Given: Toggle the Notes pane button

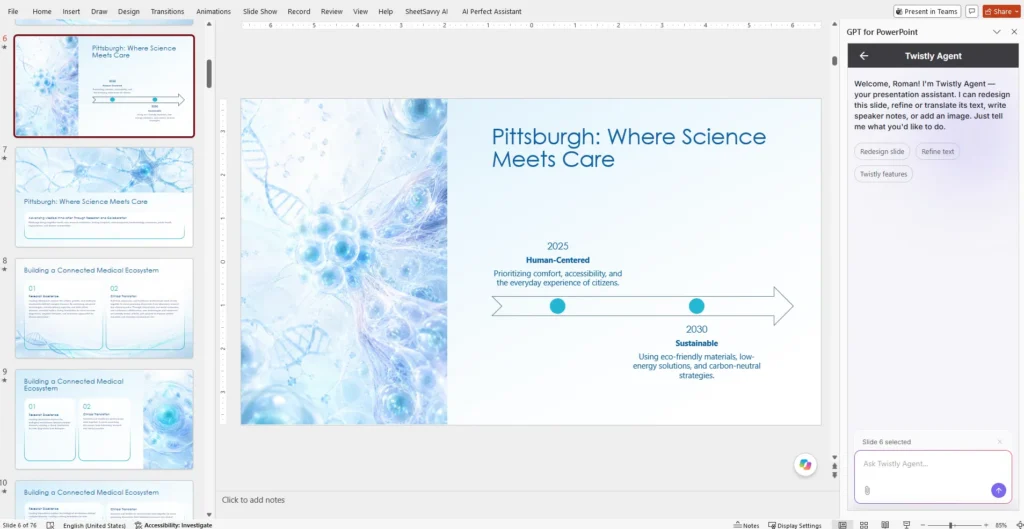Looking at the screenshot, I should (x=746, y=525).
